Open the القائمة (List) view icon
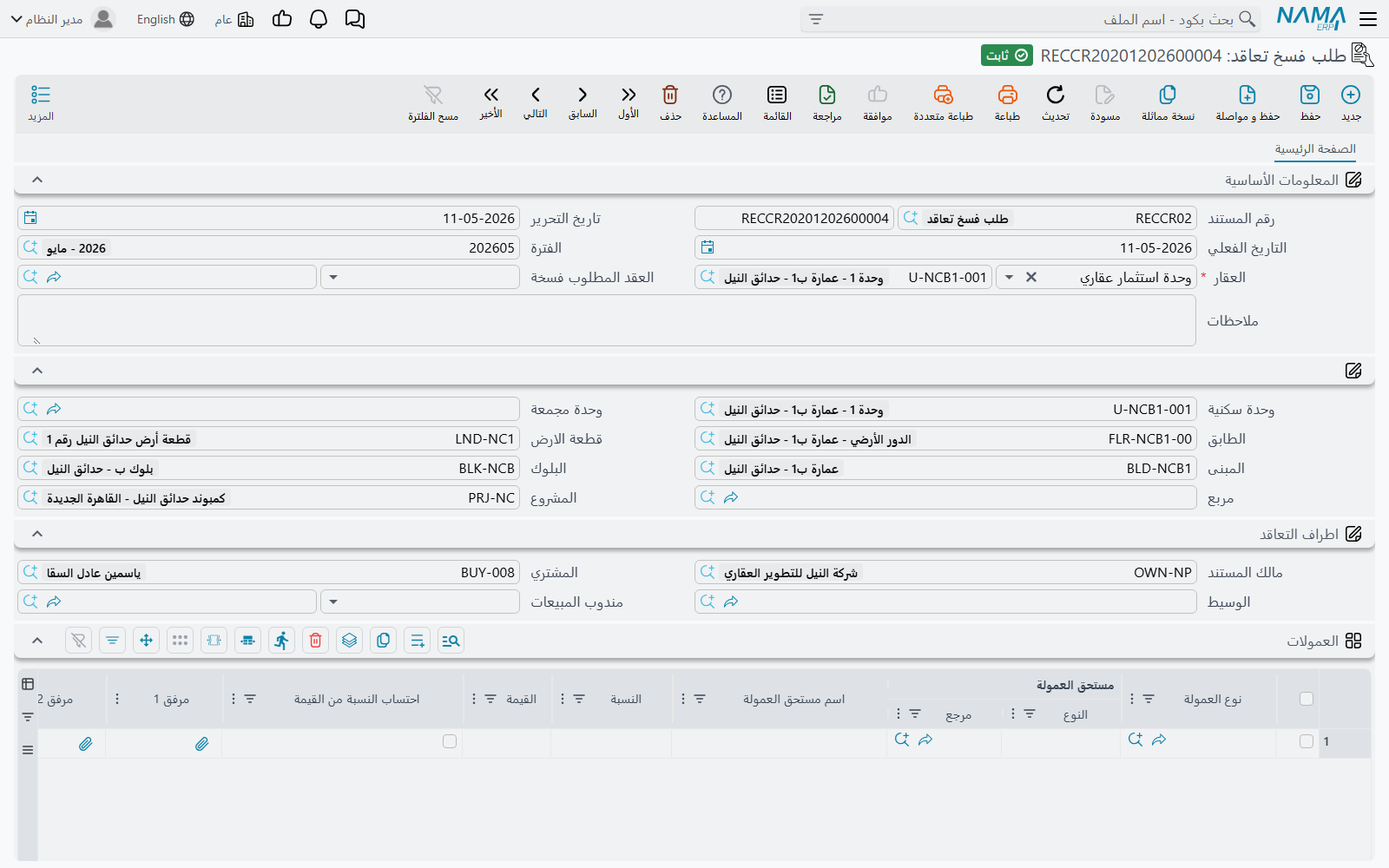 (x=777, y=95)
